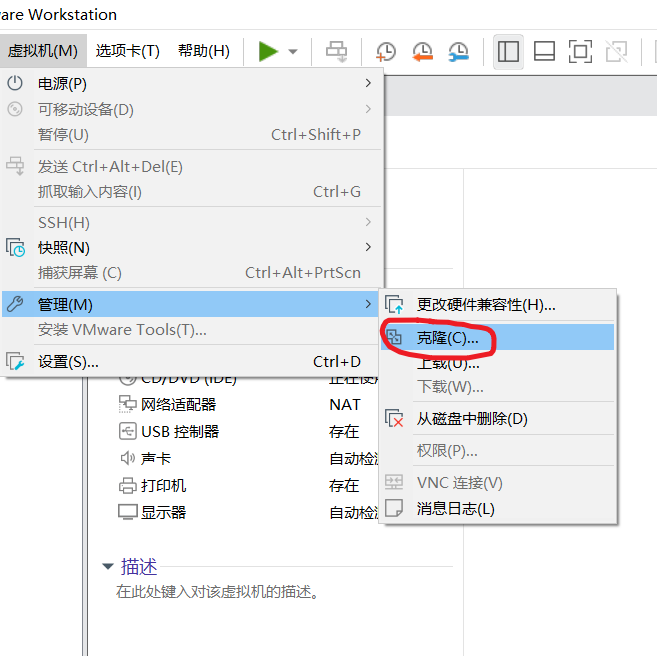Click the description field 在此处键入对该虚拟机的描述

[x=217, y=591]
